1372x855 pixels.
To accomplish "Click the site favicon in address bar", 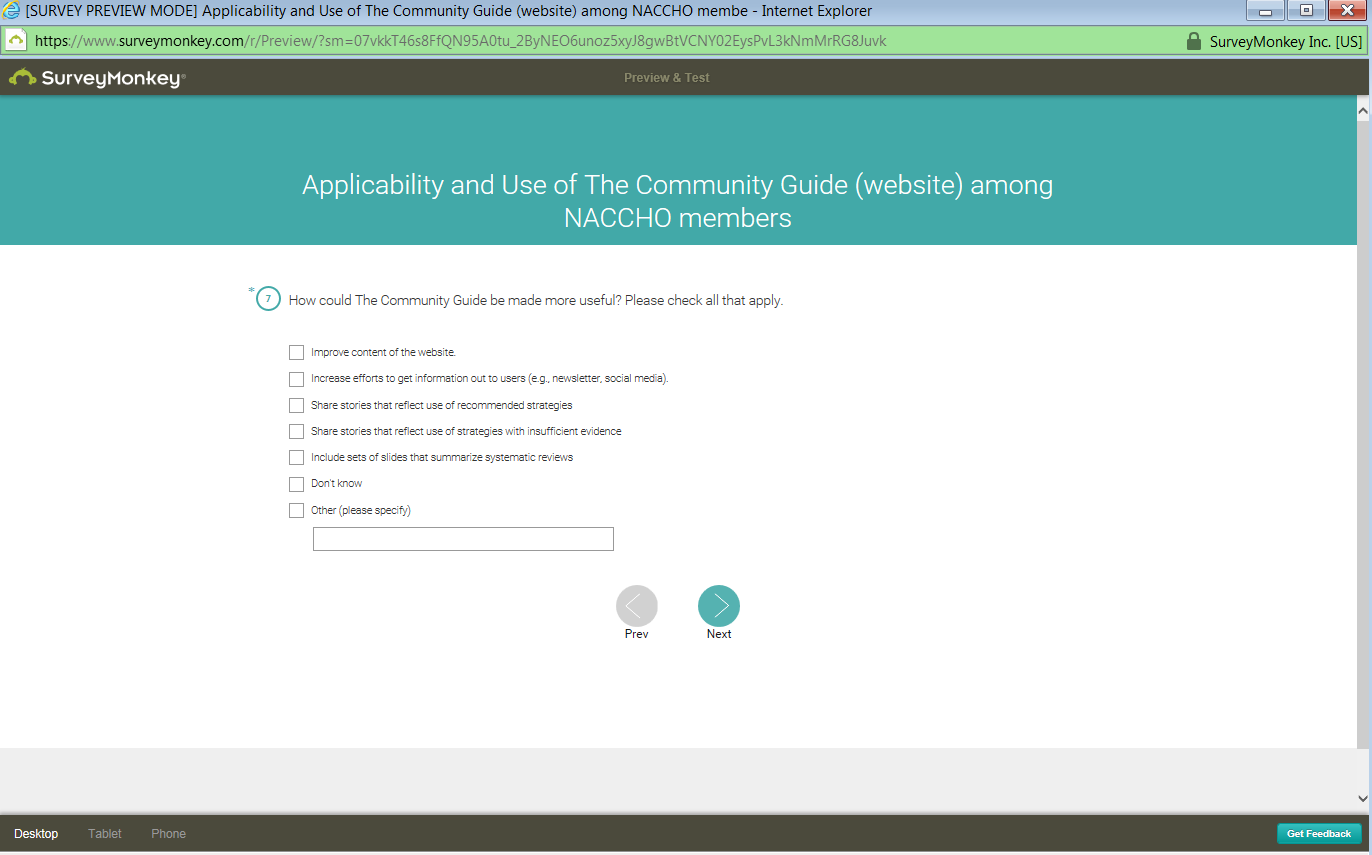I will point(16,41).
